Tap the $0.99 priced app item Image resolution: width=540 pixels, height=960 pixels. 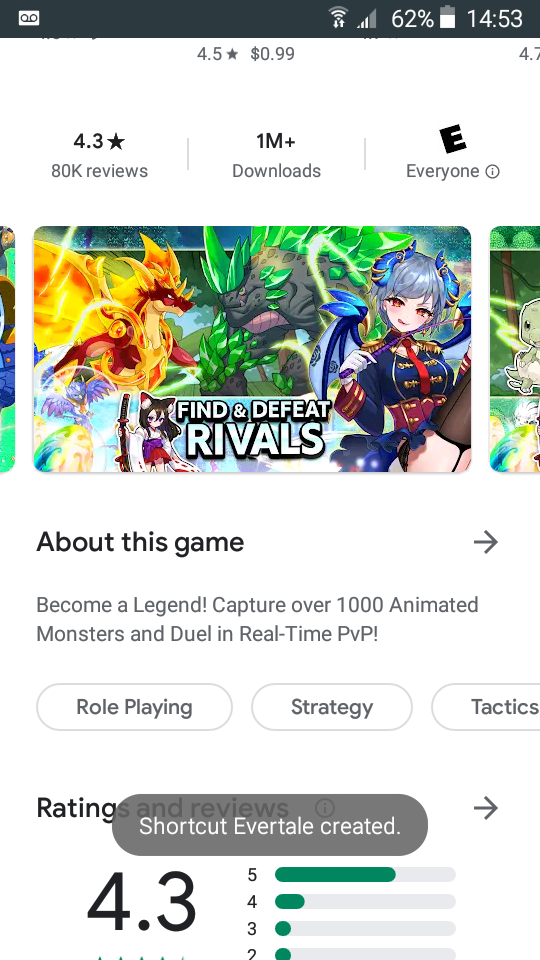tap(246, 54)
